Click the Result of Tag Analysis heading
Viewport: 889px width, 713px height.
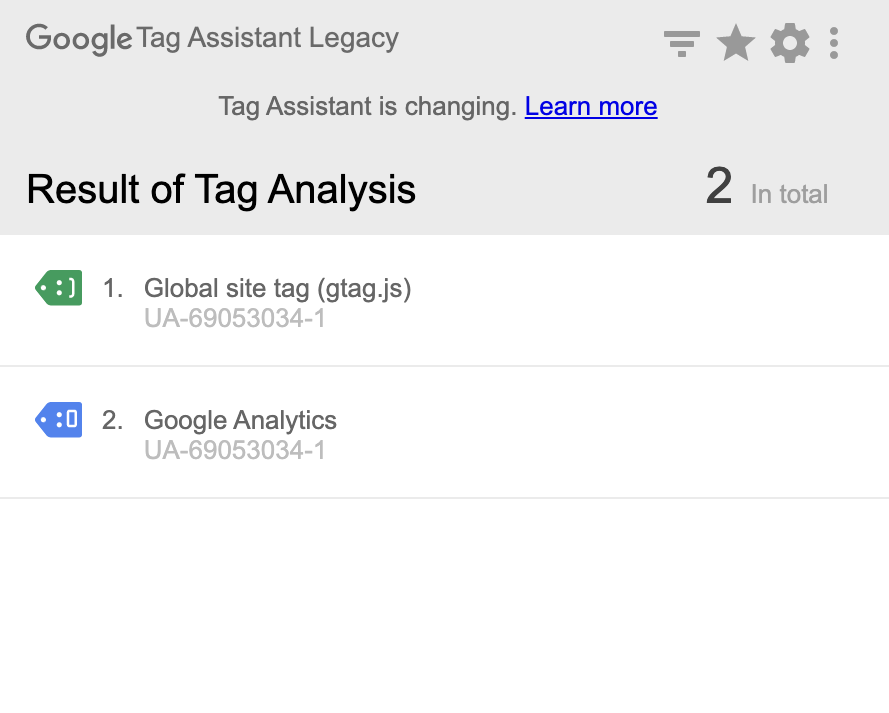(x=221, y=189)
